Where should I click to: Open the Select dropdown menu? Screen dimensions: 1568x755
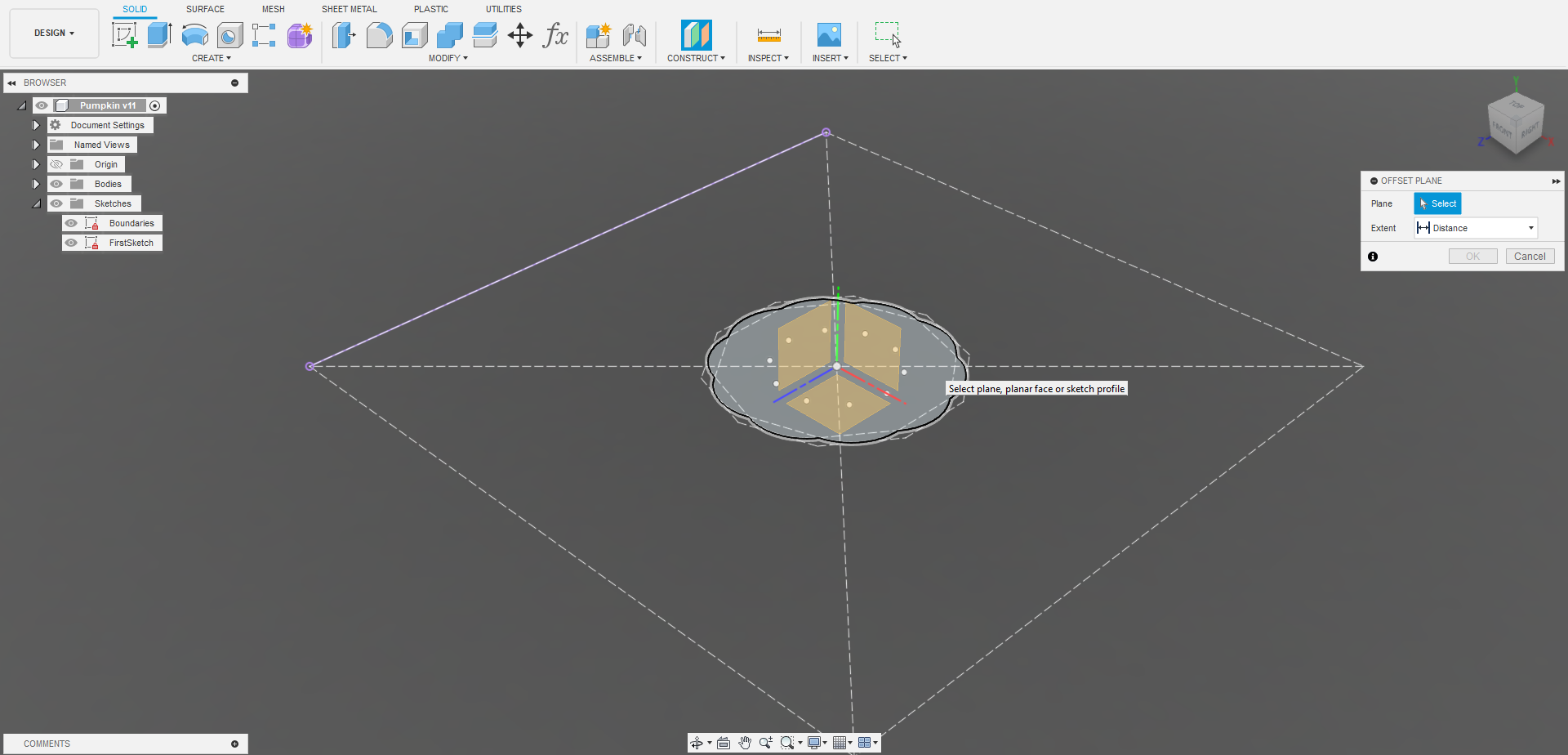[888, 58]
